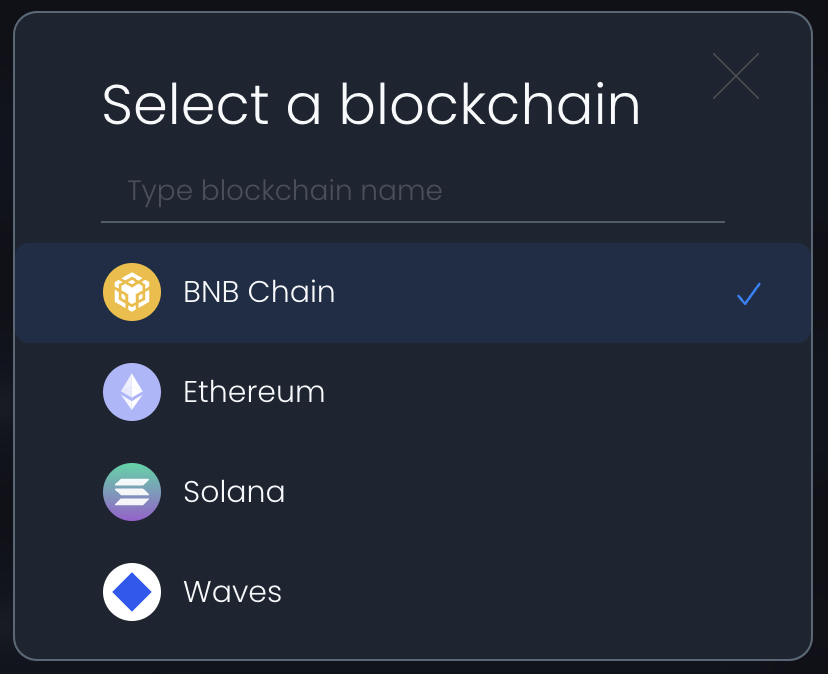Click the Ethereum diamond logo icon
Image resolution: width=828 pixels, height=674 pixels.
click(x=132, y=392)
